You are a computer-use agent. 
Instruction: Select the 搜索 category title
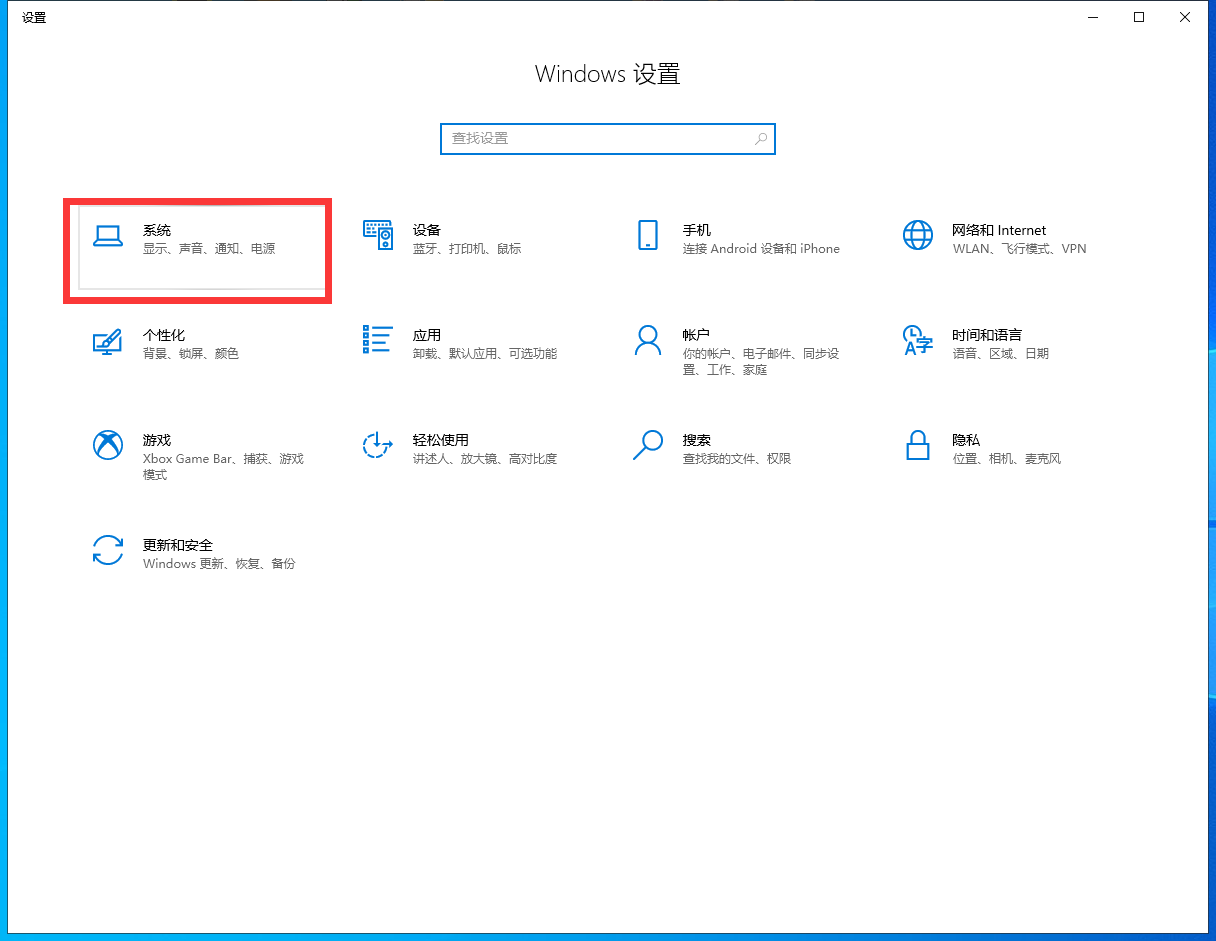697,440
